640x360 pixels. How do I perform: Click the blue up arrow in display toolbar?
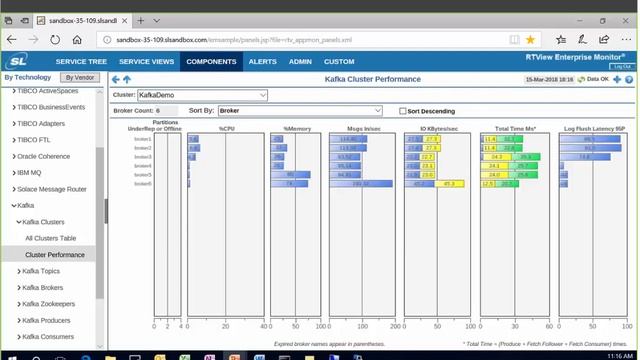coord(127,79)
